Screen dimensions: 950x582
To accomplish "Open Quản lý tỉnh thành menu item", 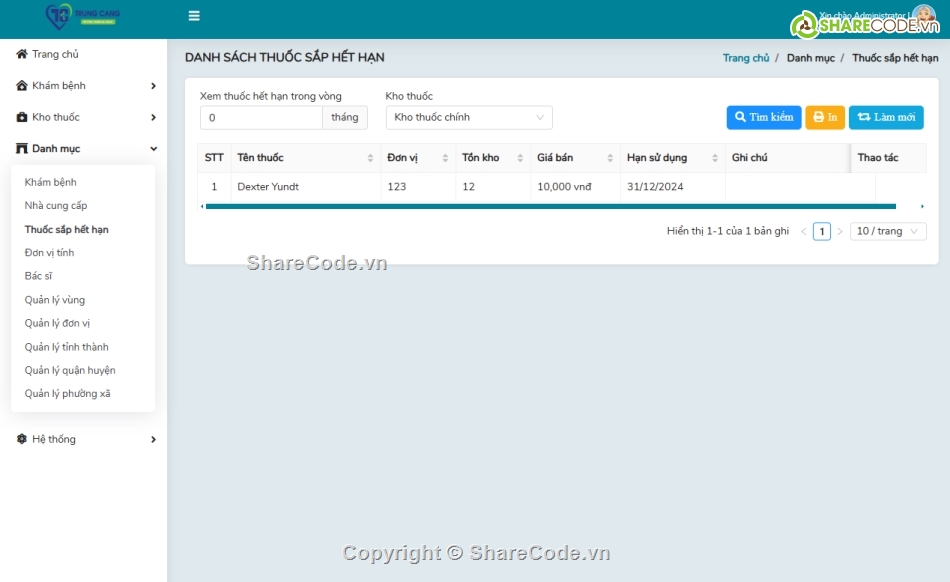I will 67,347.
